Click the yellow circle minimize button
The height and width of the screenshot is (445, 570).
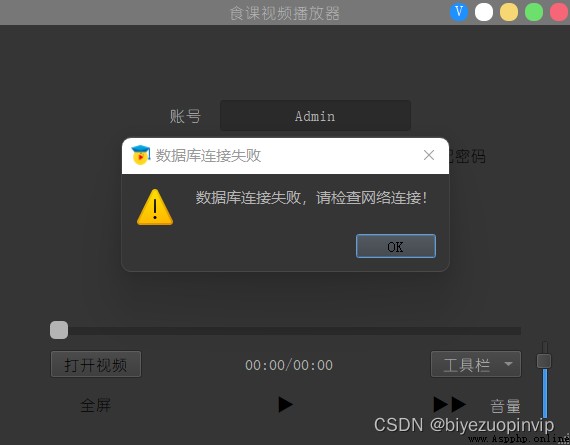pos(509,12)
